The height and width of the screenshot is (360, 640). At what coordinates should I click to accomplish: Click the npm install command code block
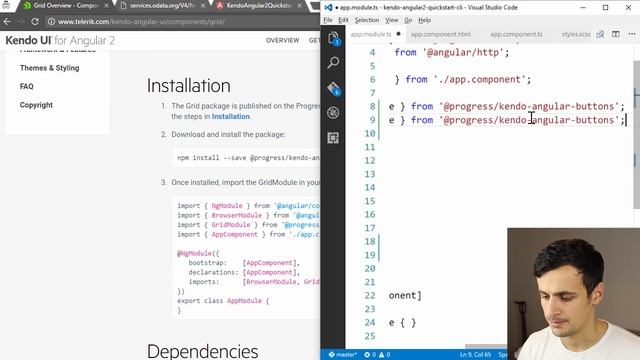click(x=246, y=158)
